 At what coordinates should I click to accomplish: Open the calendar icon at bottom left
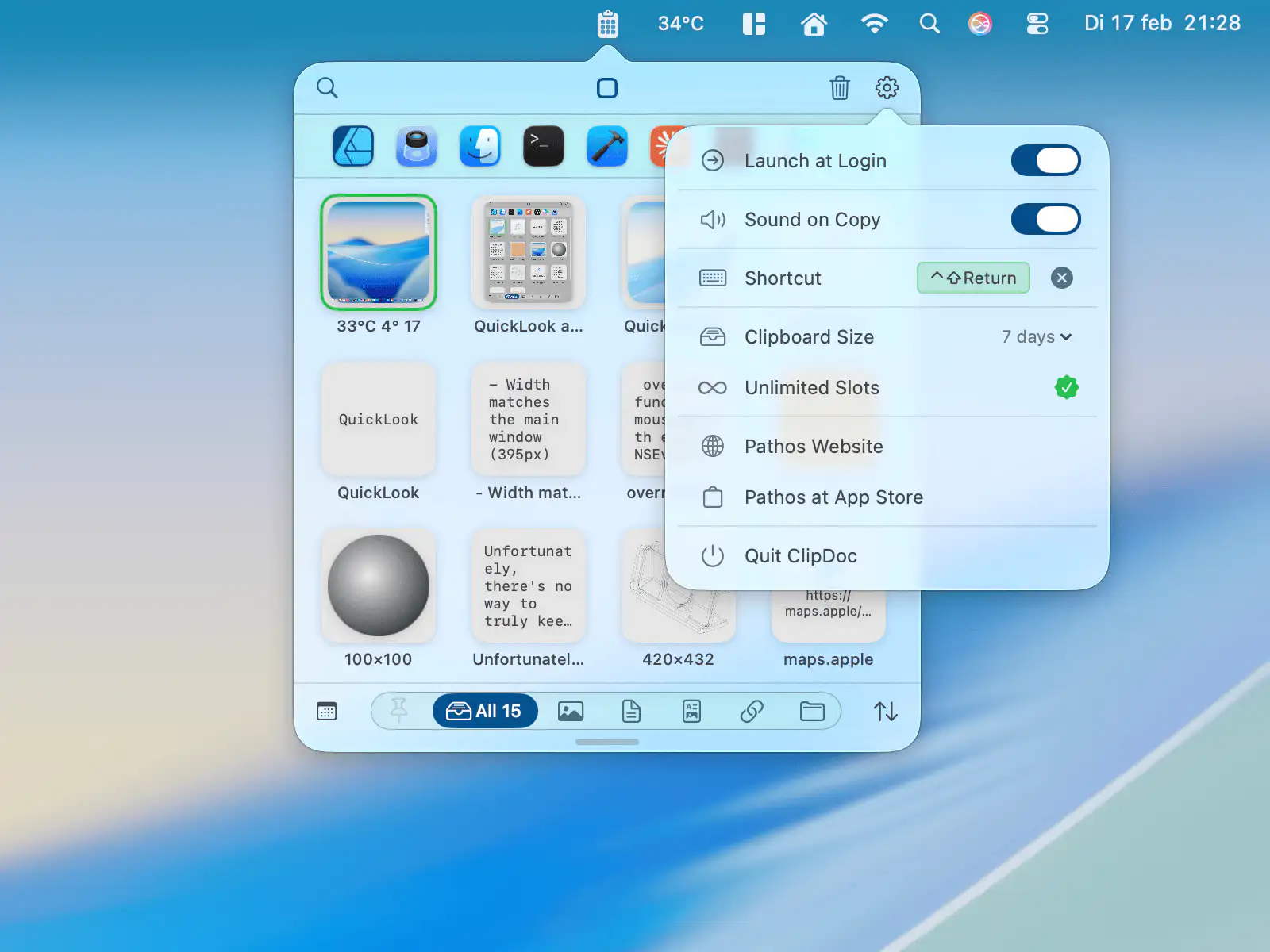[327, 712]
